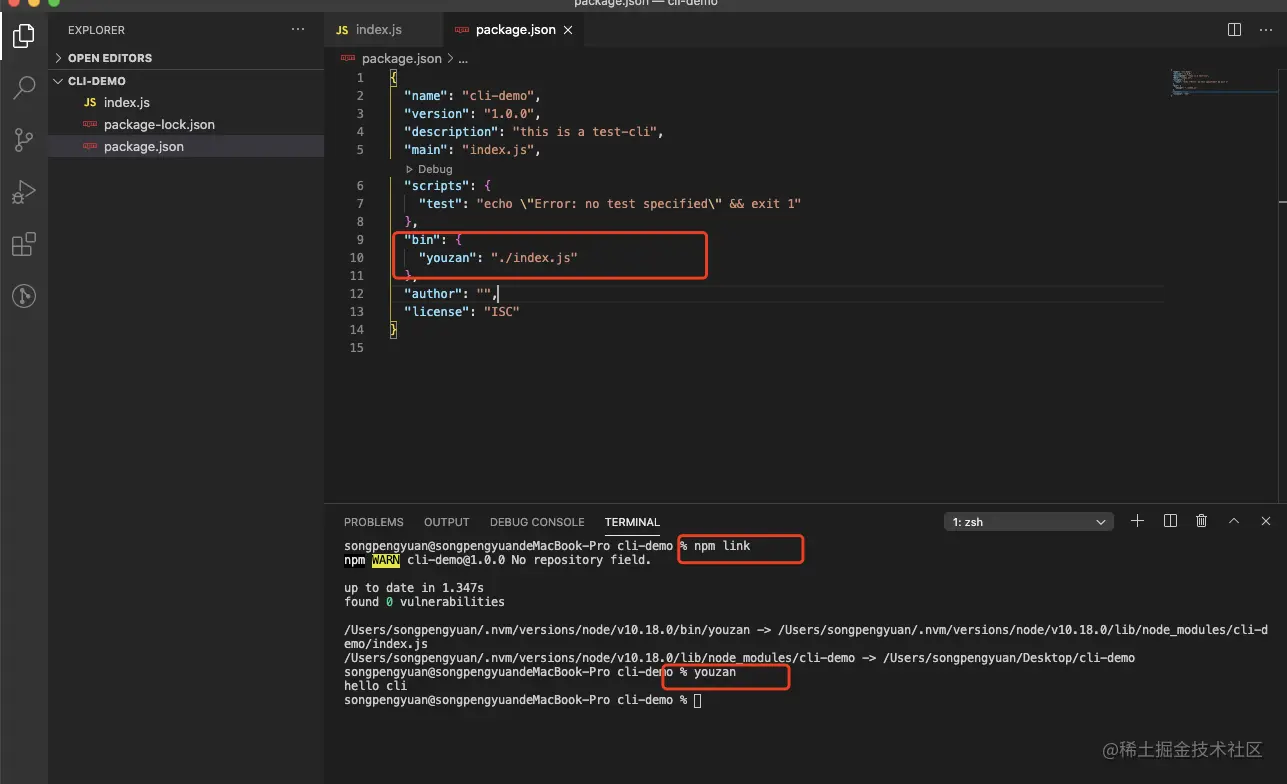The height and width of the screenshot is (784, 1287).
Task: Click package.json in the breadcrumb bar
Action: (401, 59)
